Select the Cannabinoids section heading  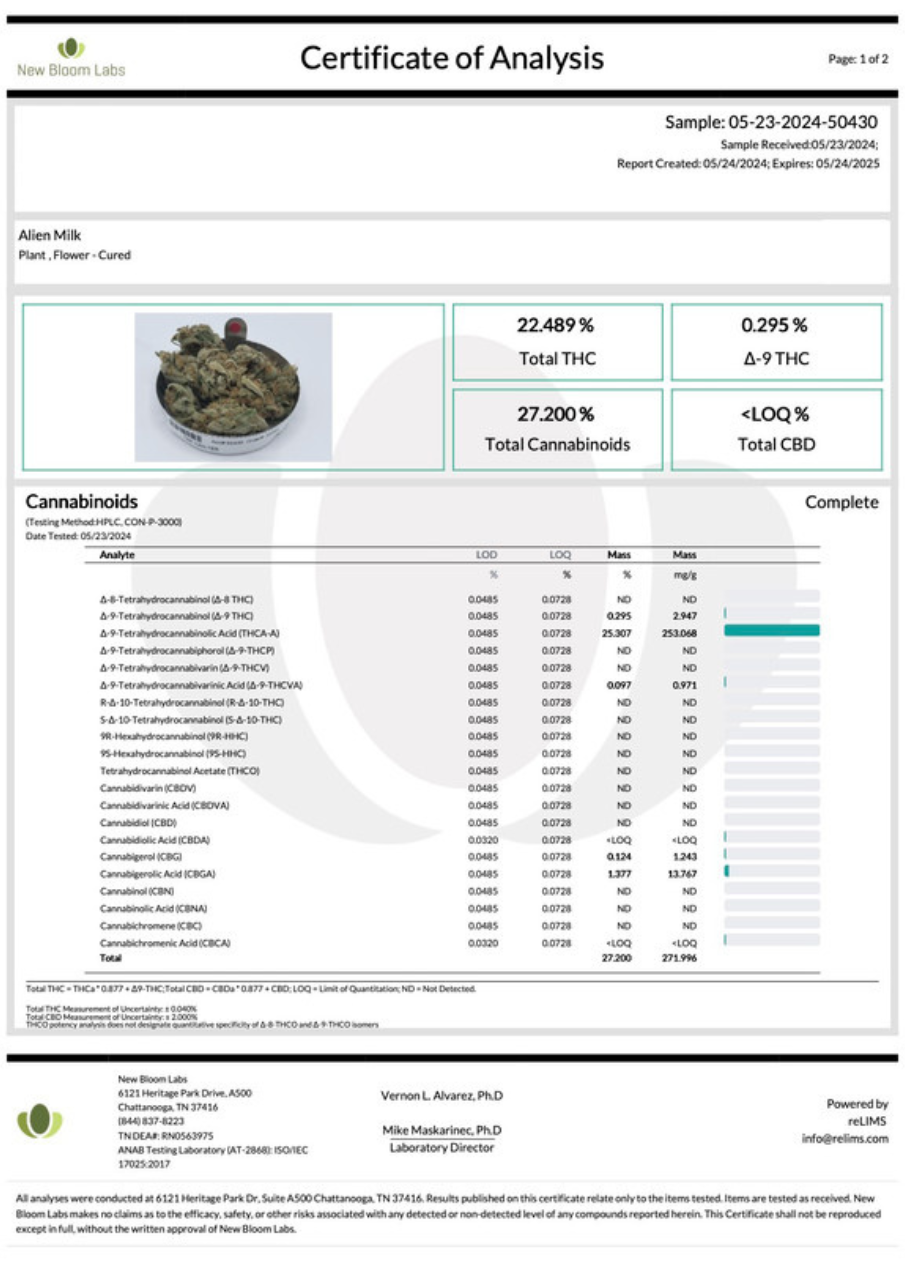81,502
